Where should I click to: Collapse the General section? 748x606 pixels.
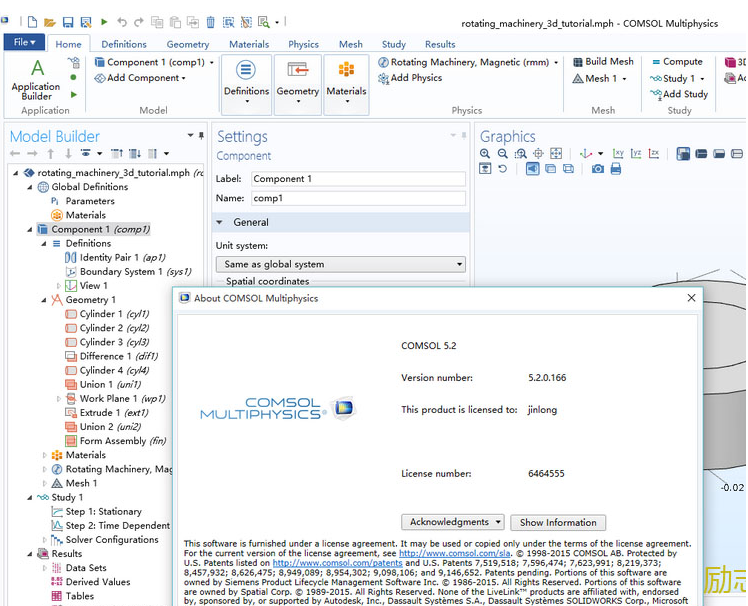219,222
